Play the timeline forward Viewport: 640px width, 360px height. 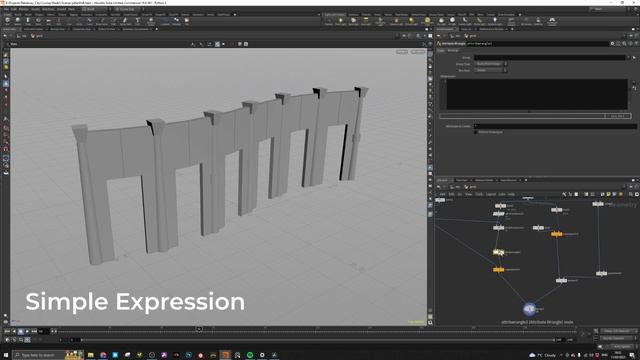[27, 331]
